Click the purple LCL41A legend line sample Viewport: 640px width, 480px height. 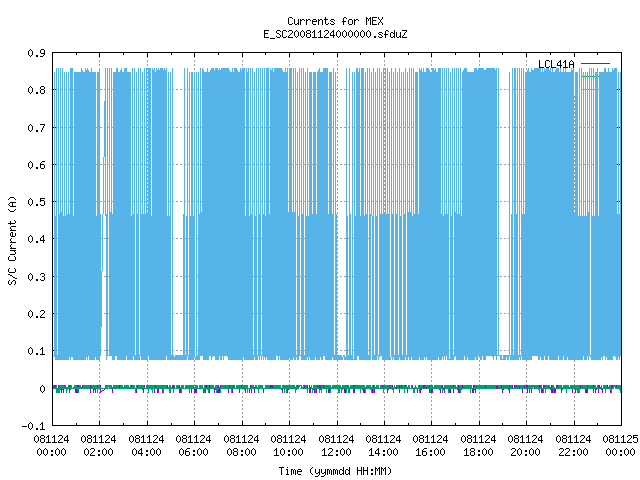[595, 64]
